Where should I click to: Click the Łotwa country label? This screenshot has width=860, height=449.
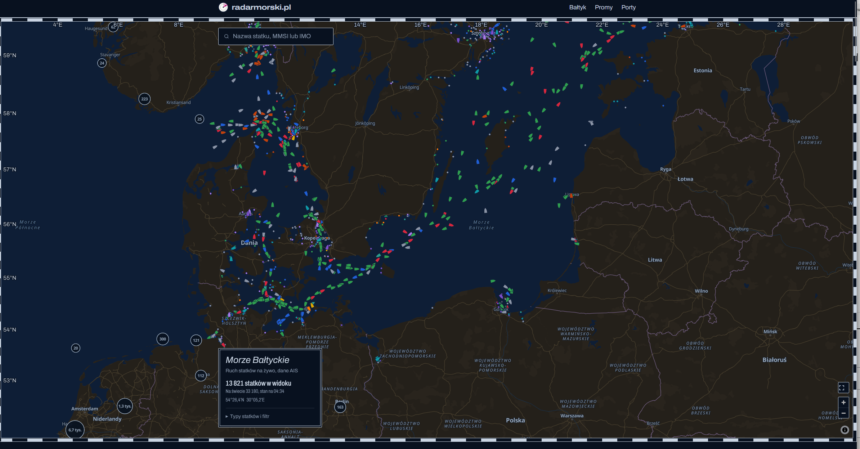[x=685, y=179]
